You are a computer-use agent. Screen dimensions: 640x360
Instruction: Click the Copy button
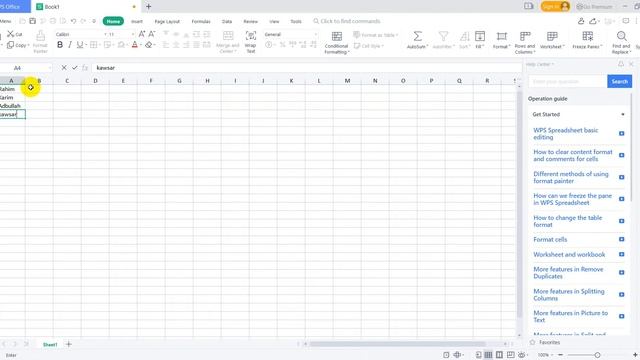pyautogui.click(x=18, y=45)
